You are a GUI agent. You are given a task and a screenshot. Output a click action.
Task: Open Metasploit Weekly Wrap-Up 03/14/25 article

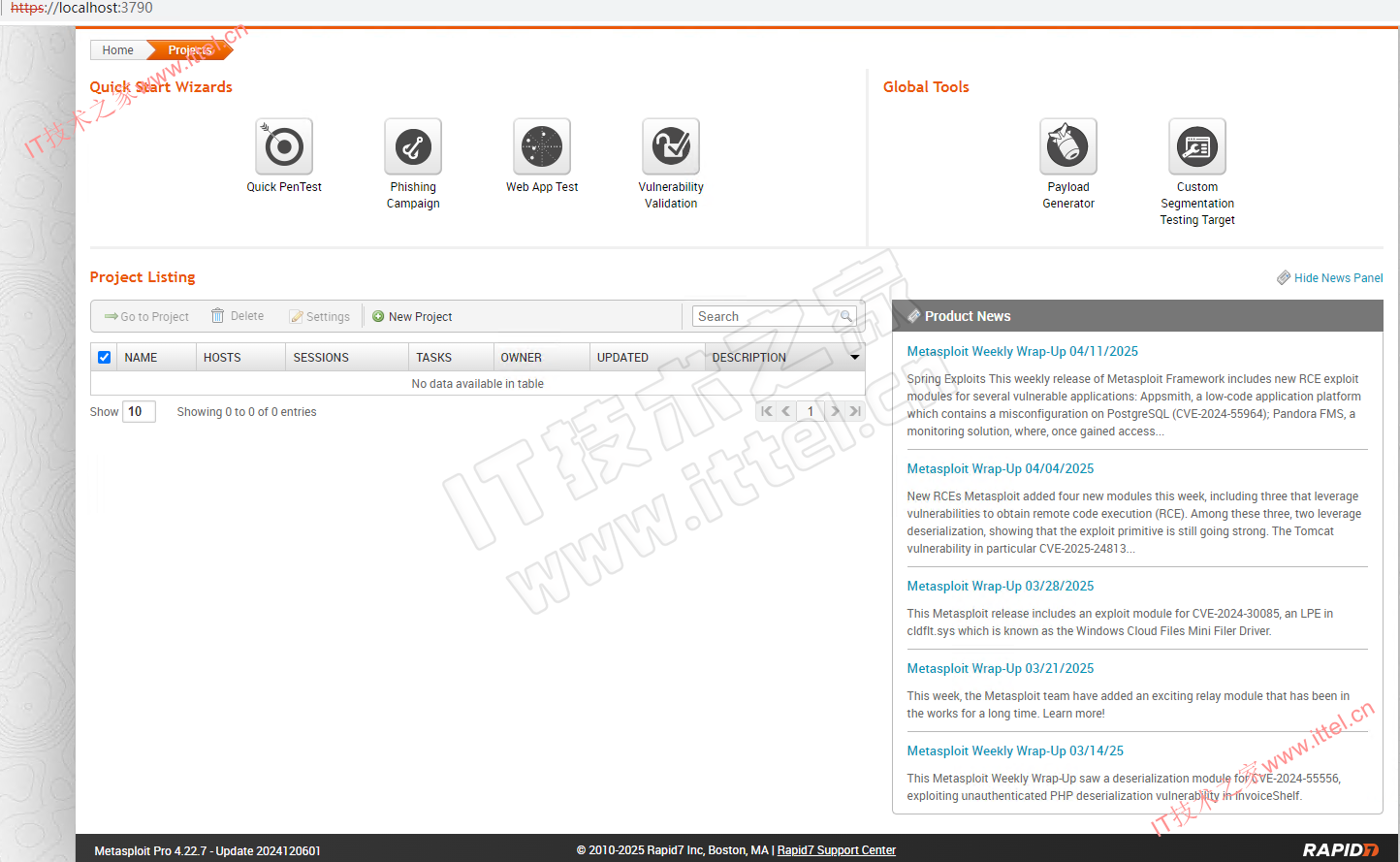tap(1015, 750)
